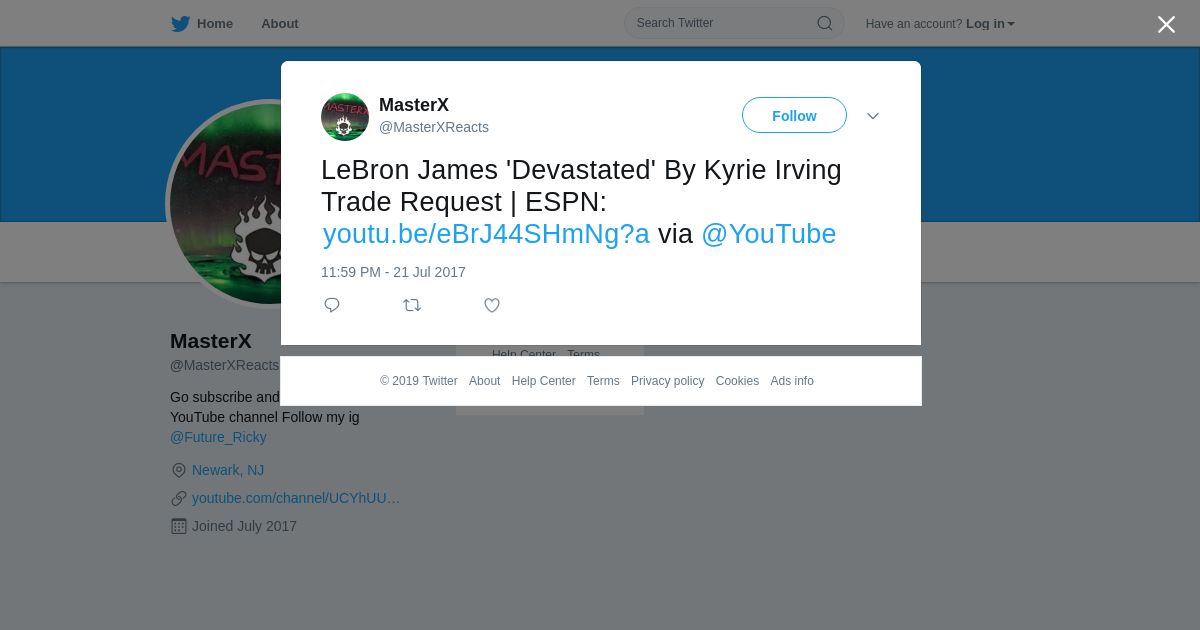Close the tweet overlay with the X
Viewport: 1200px width, 630px height.
pos(1166,24)
